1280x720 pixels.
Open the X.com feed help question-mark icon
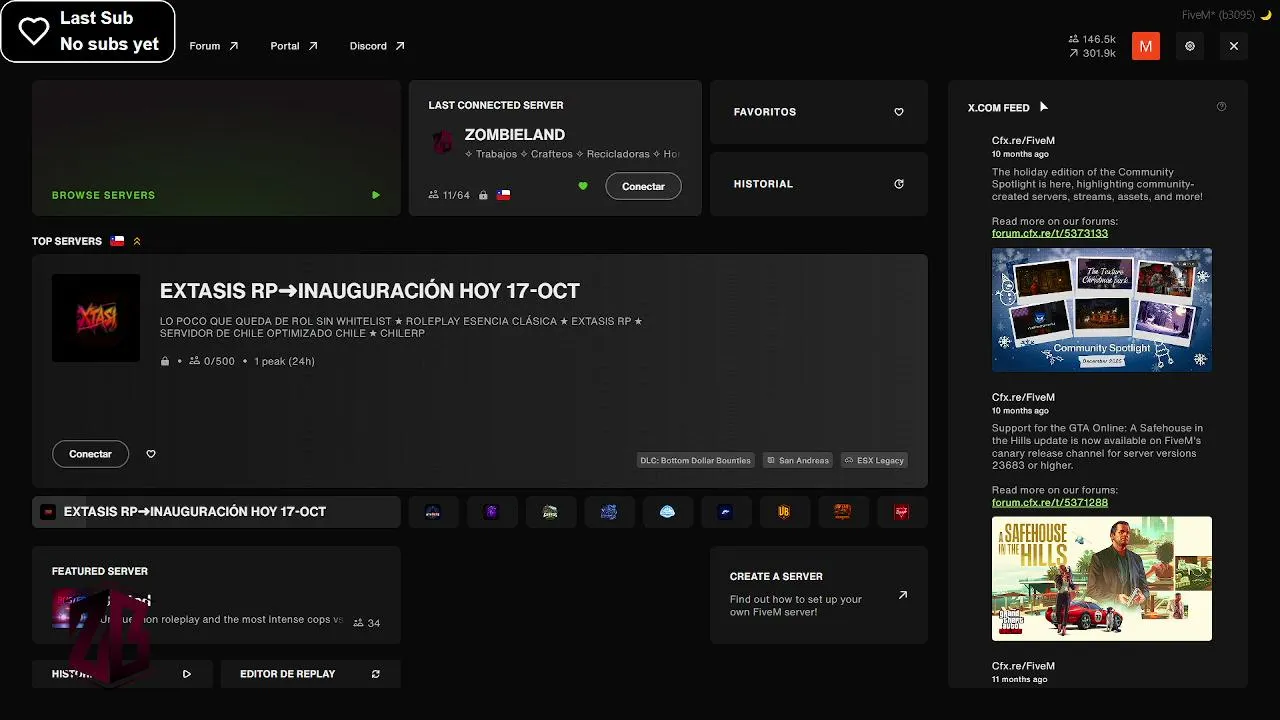tap(1221, 107)
